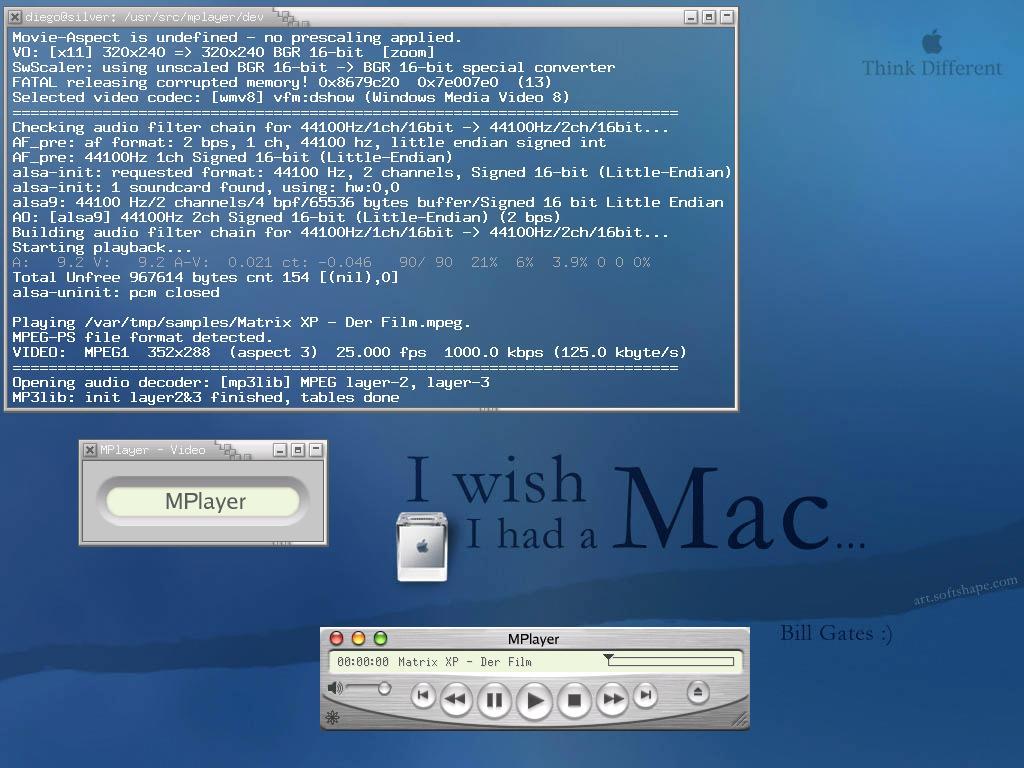Pause playback in the MPlayer controller
Viewport: 1024px width, 768px height.
point(493,700)
